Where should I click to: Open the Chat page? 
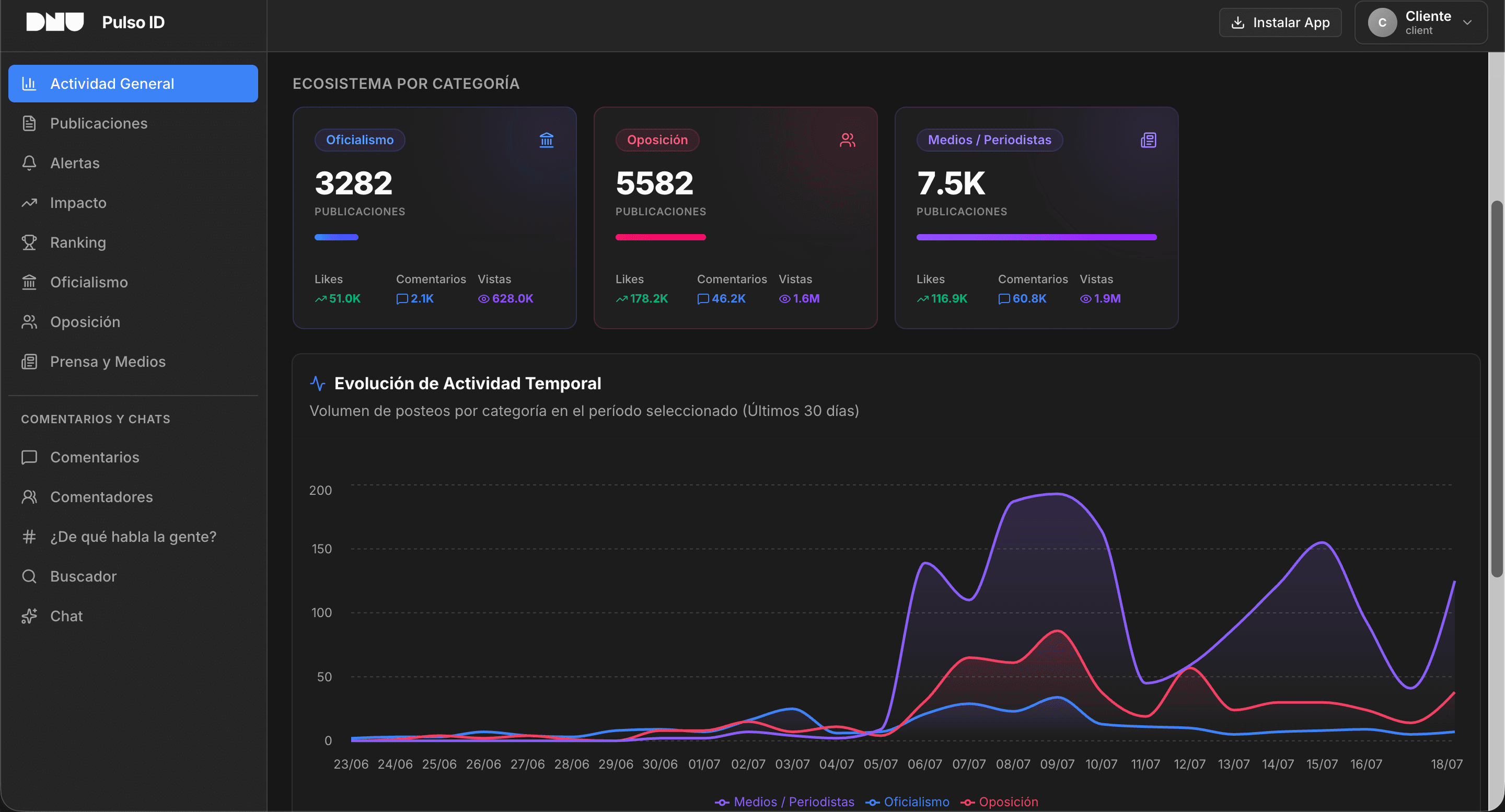133,616
